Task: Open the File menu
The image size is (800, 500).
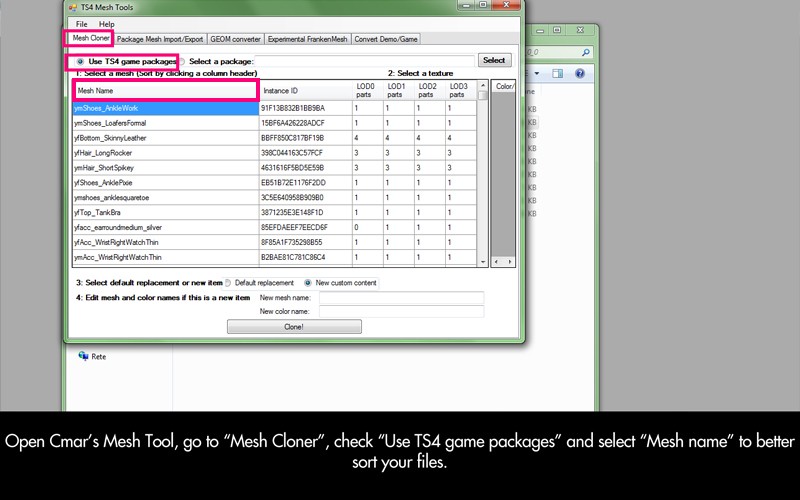Action: coord(82,24)
